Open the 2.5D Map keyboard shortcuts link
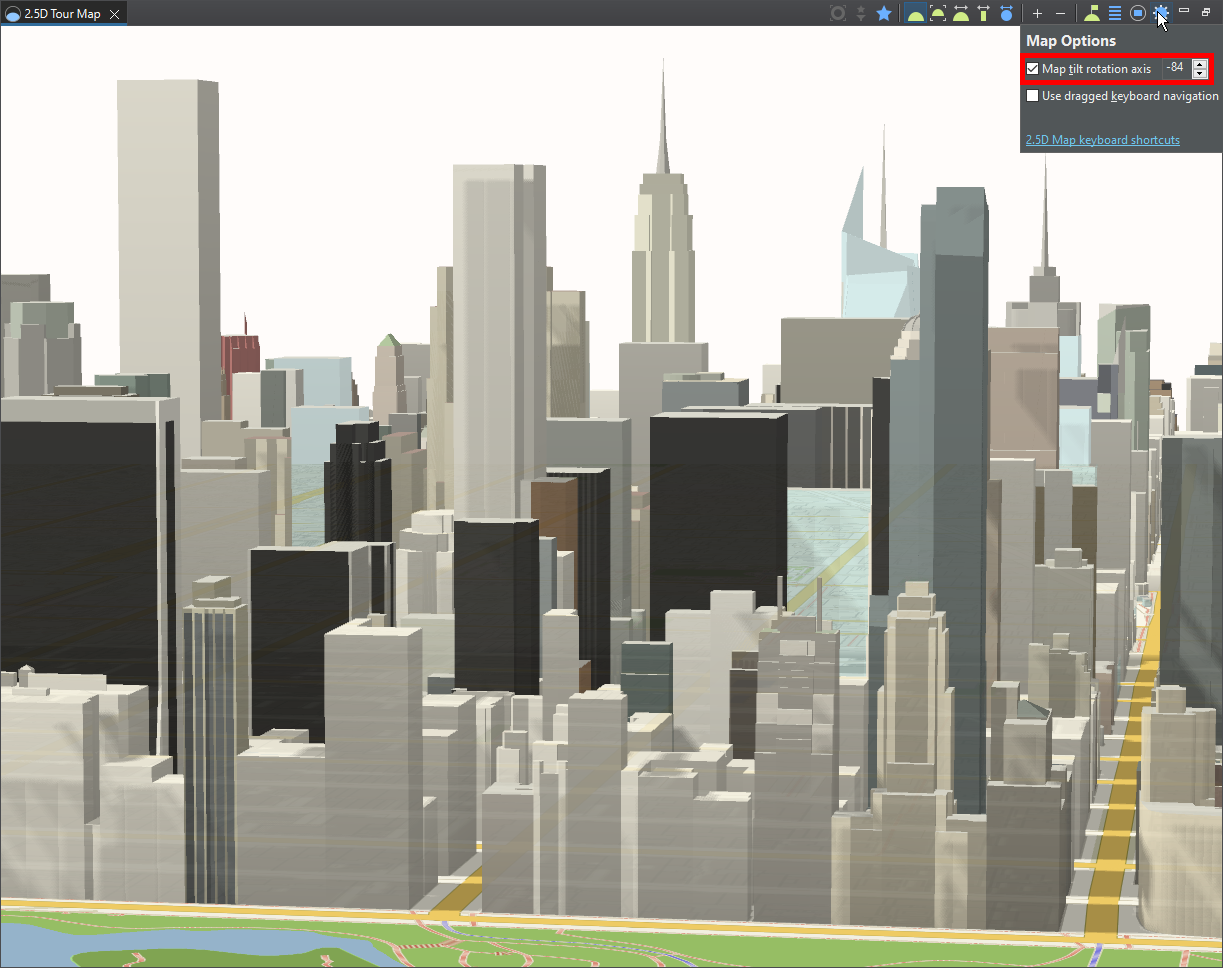Screen dimensions: 1223x968 [x=1102, y=140]
